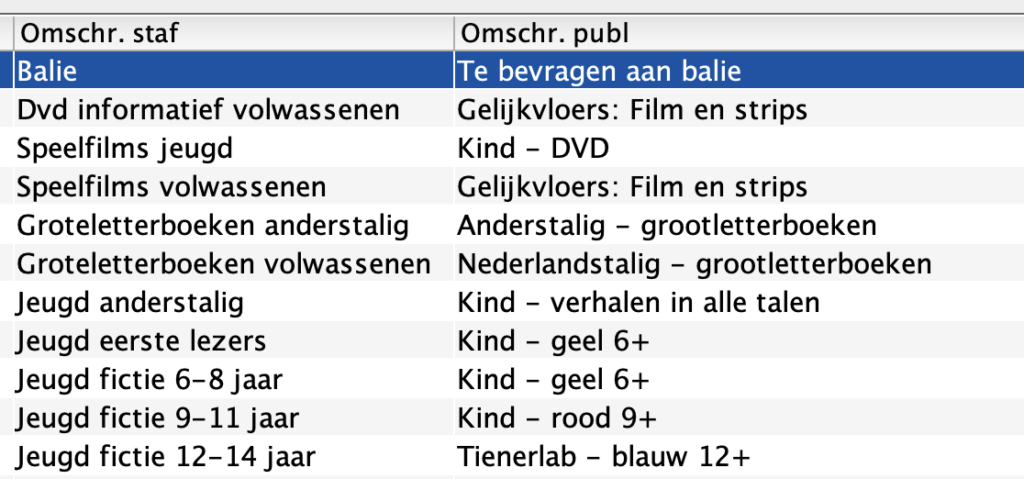This screenshot has height=479, width=1024.
Task: Select 'Jeugd fictie 9-11 jaar' row
Action: coord(157,419)
